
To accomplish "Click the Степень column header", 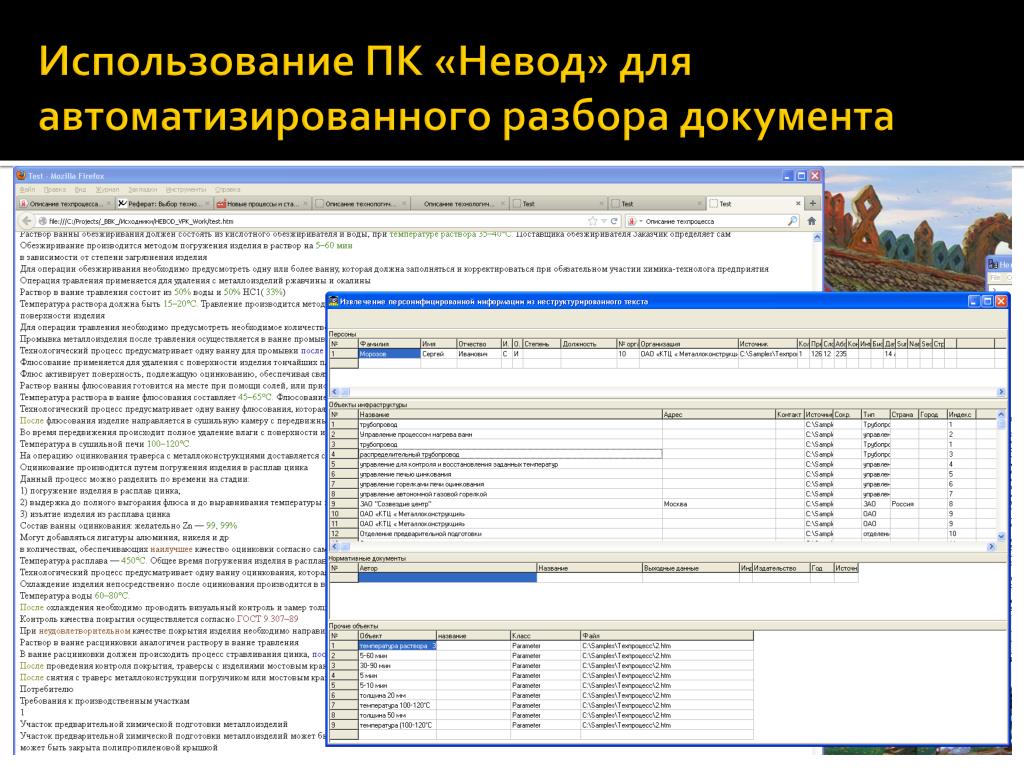I will coord(541,344).
